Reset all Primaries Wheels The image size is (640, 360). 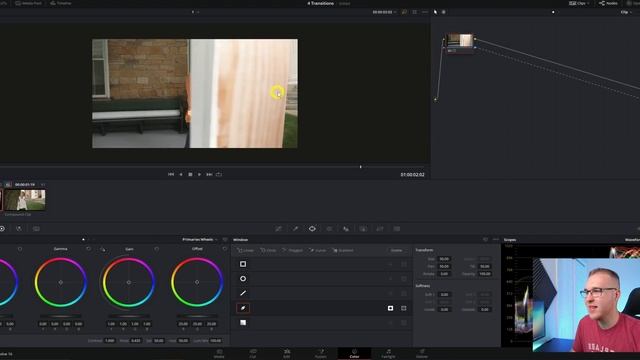[225, 240]
